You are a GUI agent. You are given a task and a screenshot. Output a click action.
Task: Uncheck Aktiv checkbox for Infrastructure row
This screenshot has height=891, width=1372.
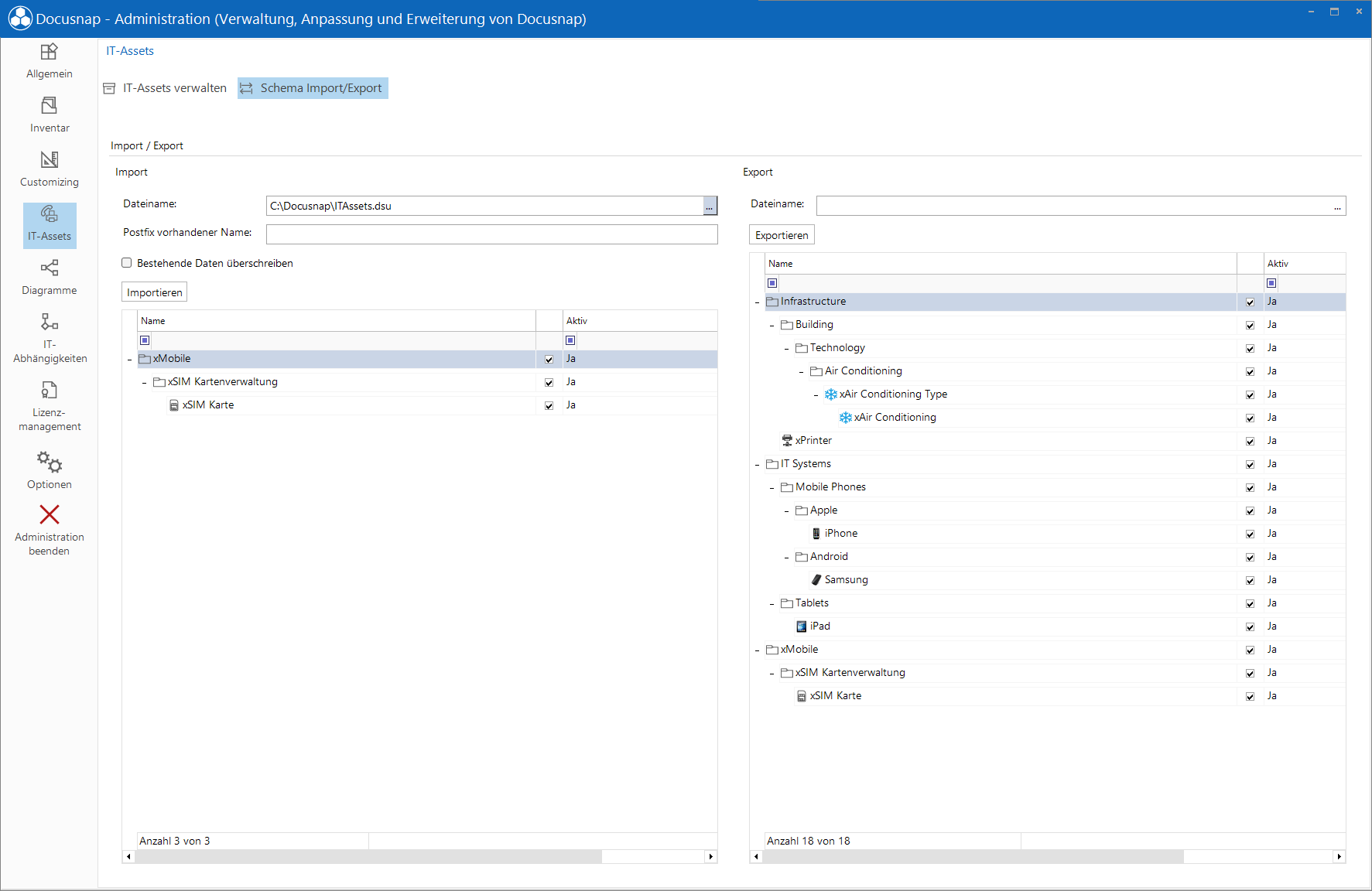[1251, 302]
